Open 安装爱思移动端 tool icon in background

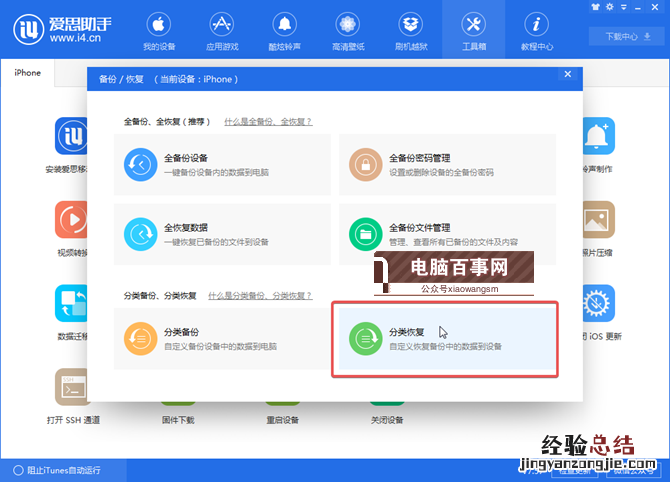click(71, 136)
